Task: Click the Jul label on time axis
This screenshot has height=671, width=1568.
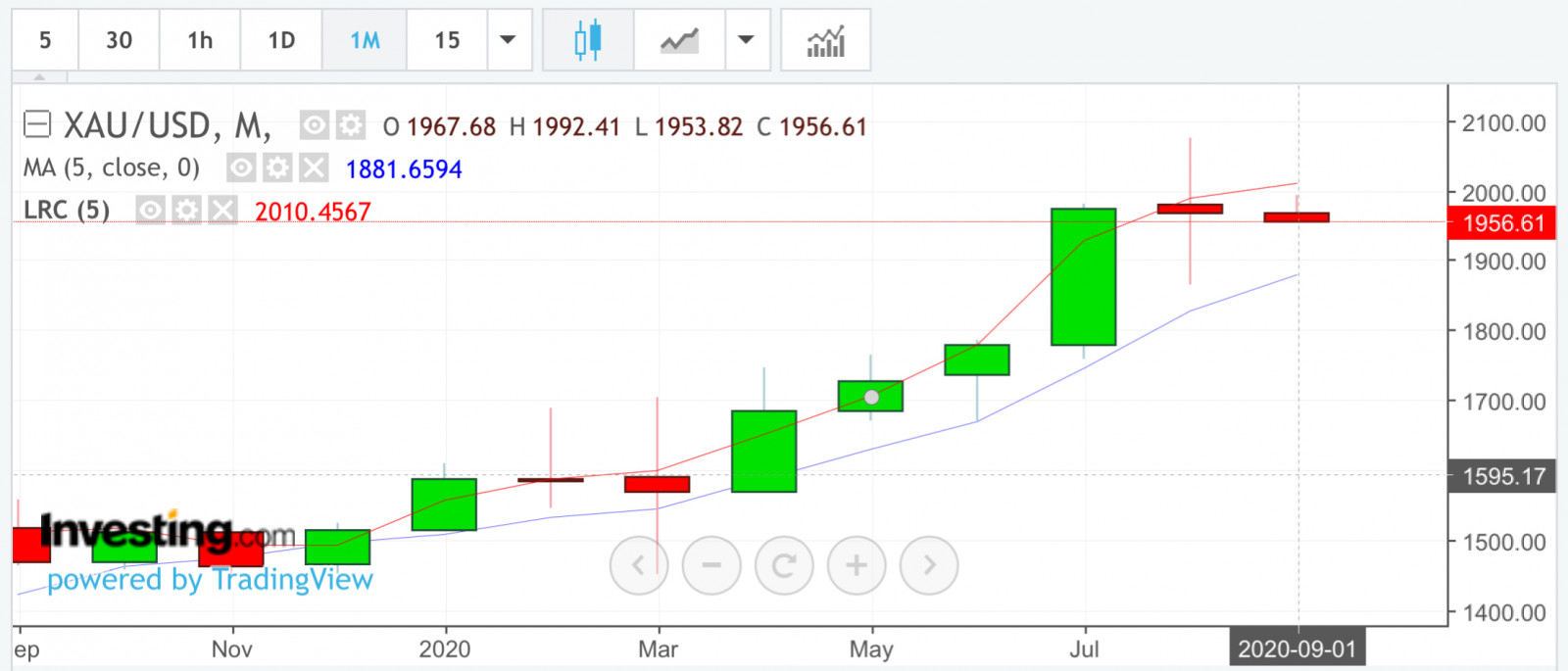Action: pyautogui.click(x=1084, y=648)
